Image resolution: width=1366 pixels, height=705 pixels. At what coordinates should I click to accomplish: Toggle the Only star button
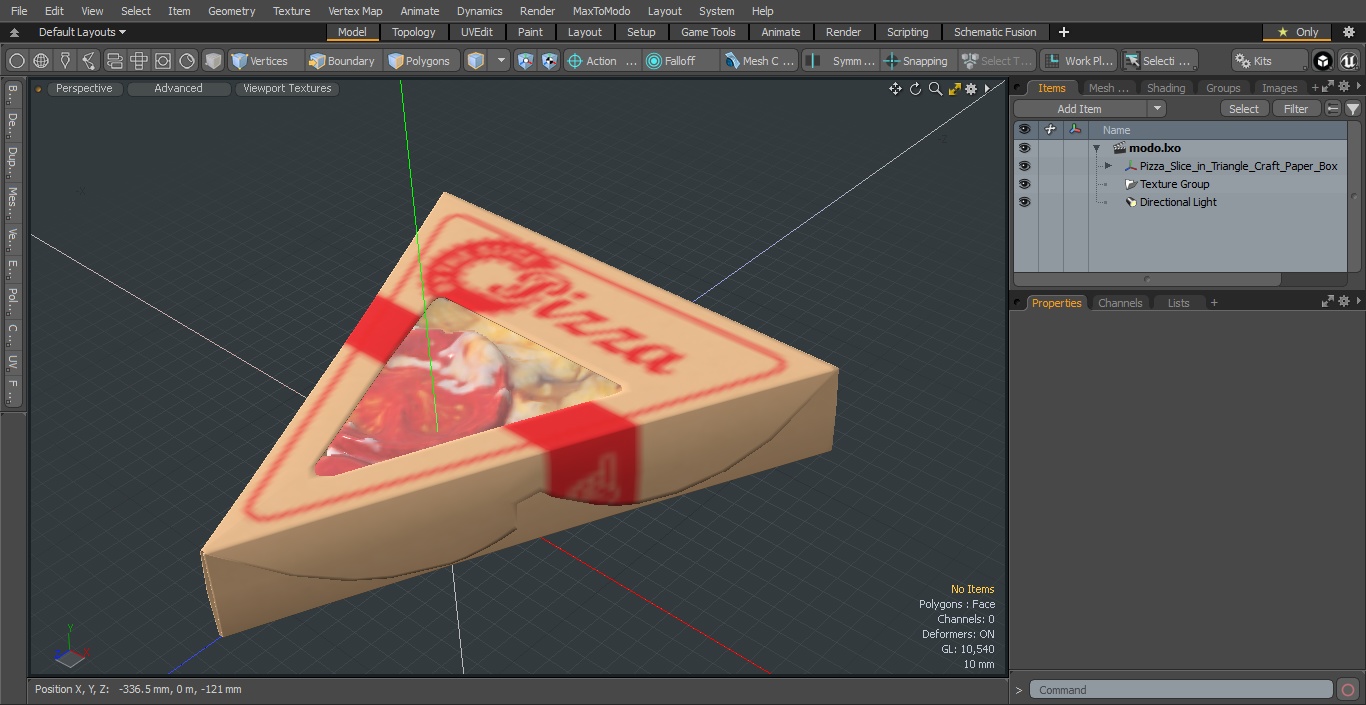[x=1298, y=32]
